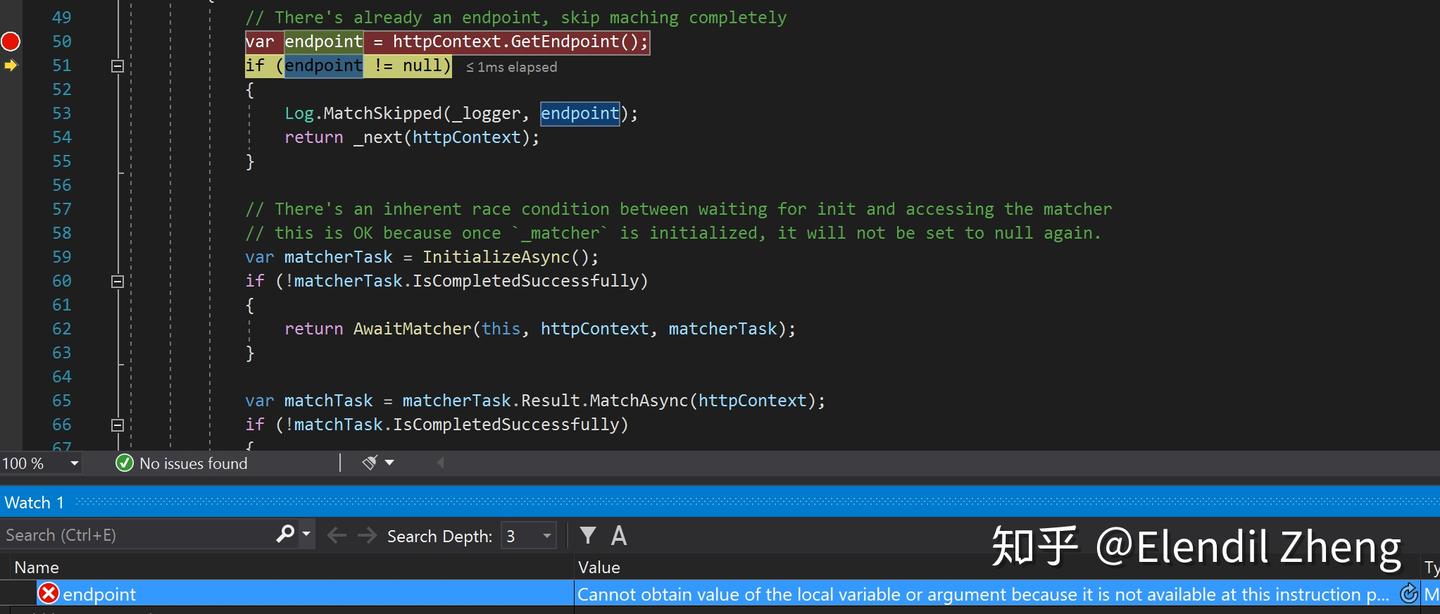Click the Name column header in Watch window

point(36,567)
